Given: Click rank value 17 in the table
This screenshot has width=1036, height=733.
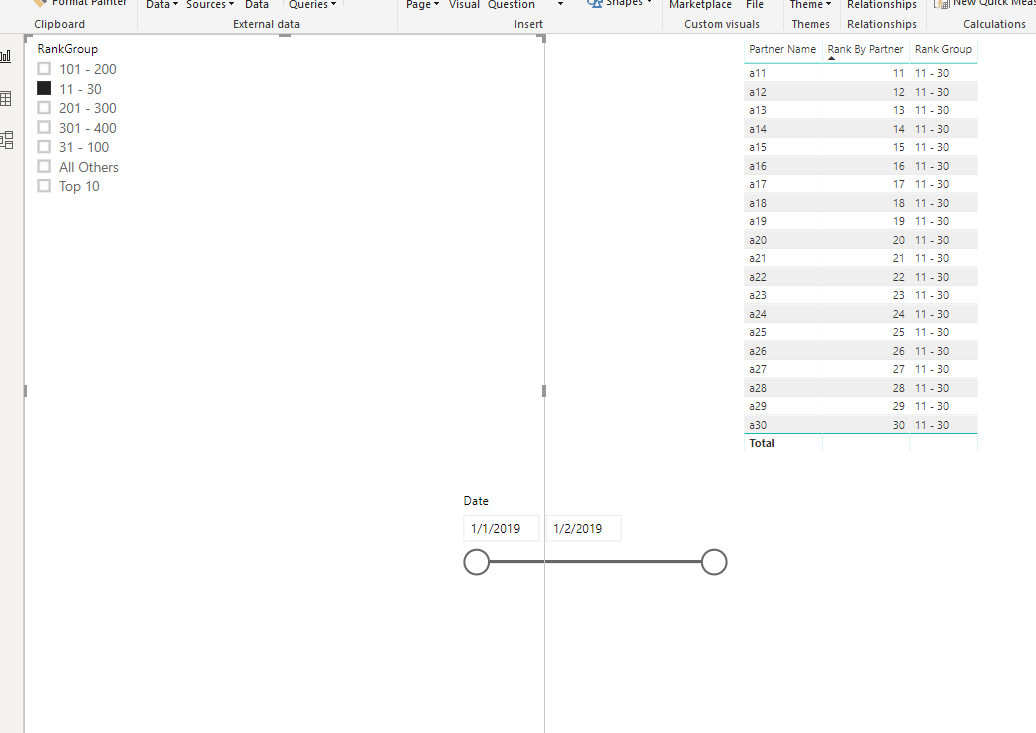Looking at the screenshot, I should click(x=899, y=184).
